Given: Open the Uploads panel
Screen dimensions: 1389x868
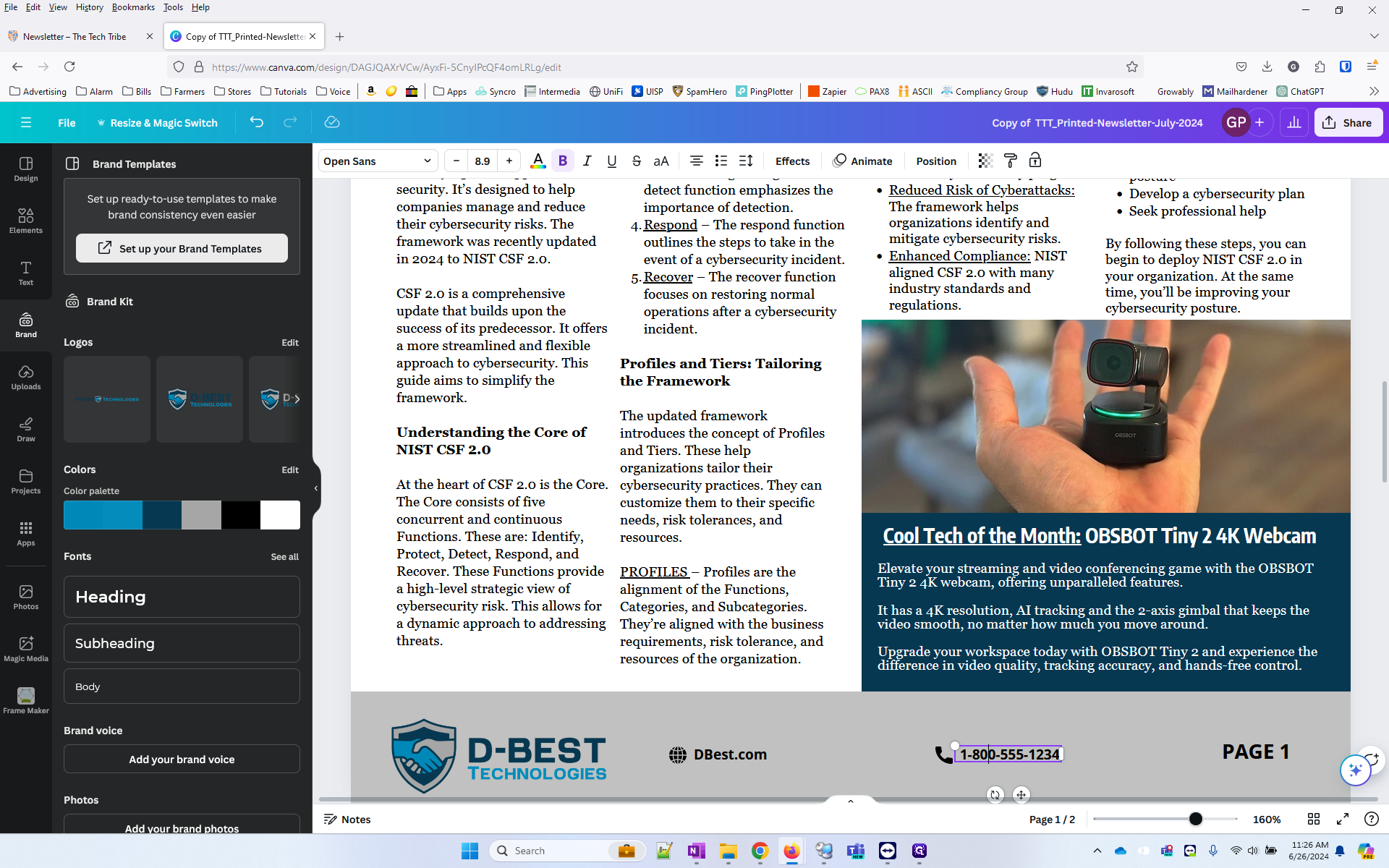Looking at the screenshot, I should pos(26,378).
